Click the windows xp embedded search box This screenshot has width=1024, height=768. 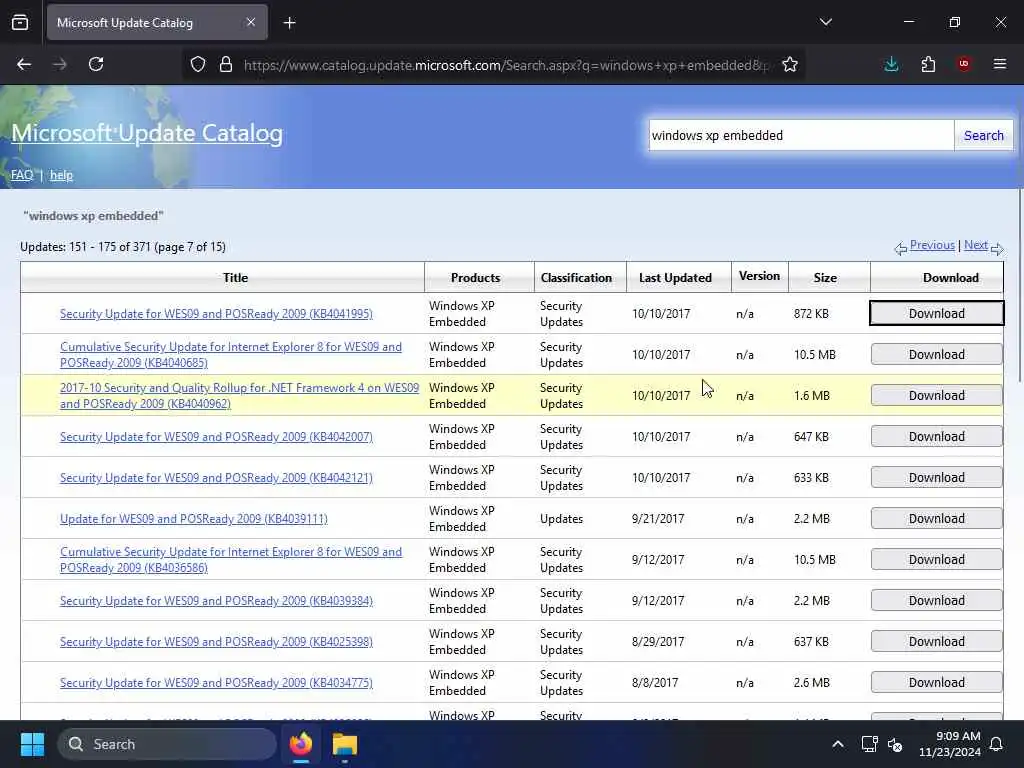coord(801,135)
